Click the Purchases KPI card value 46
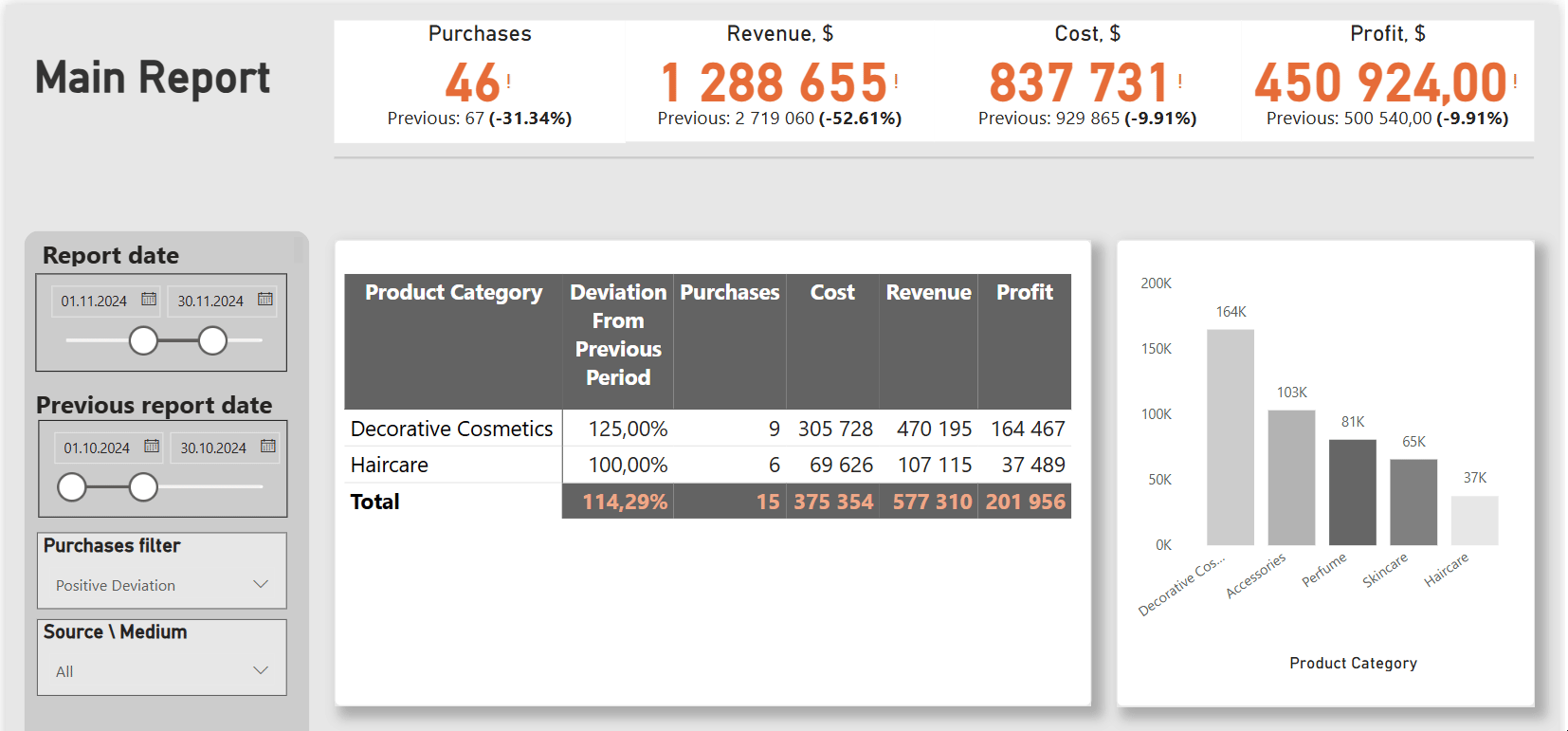Viewport: 1568px width, 731px height. coord(472,83)
